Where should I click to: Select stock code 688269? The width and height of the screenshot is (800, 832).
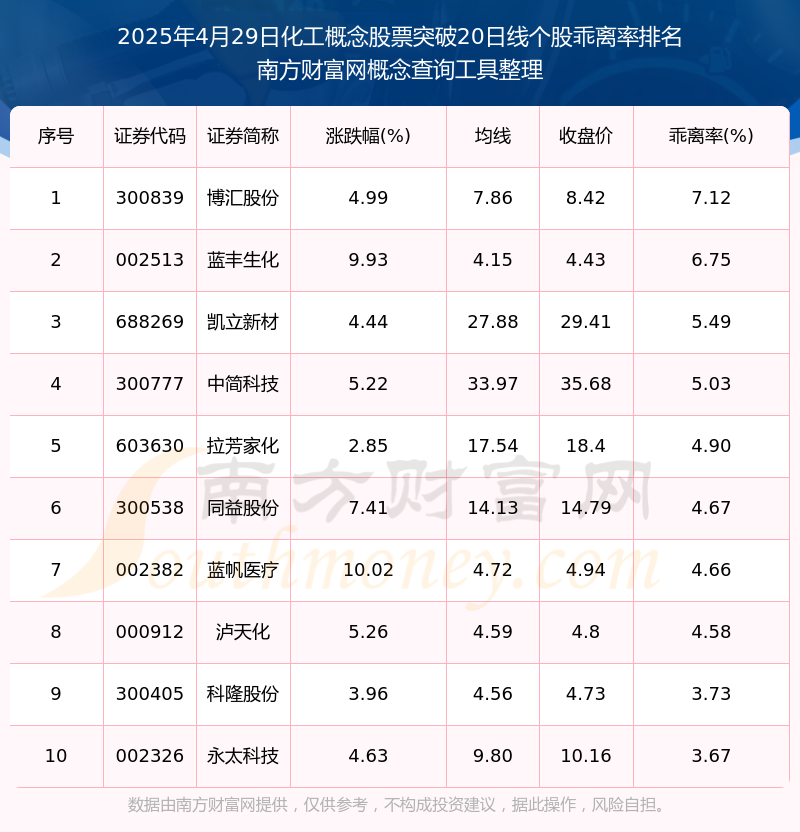pyautogui.click(x=150, y=322)
